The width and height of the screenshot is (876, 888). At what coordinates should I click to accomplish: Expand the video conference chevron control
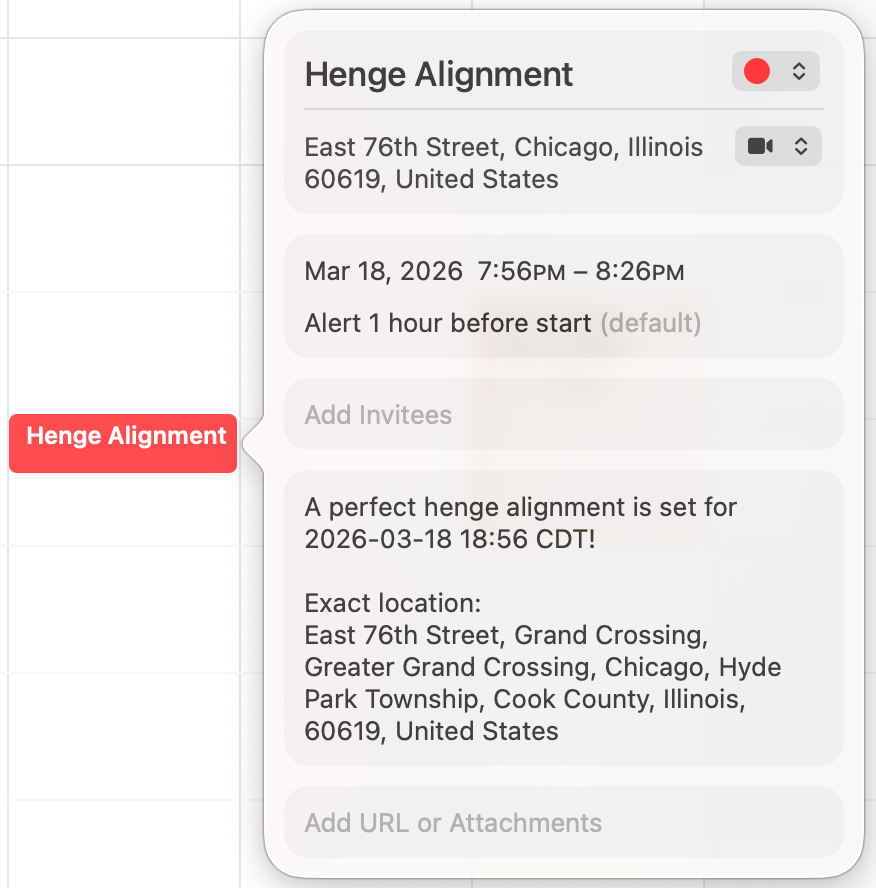pos(800,146)
